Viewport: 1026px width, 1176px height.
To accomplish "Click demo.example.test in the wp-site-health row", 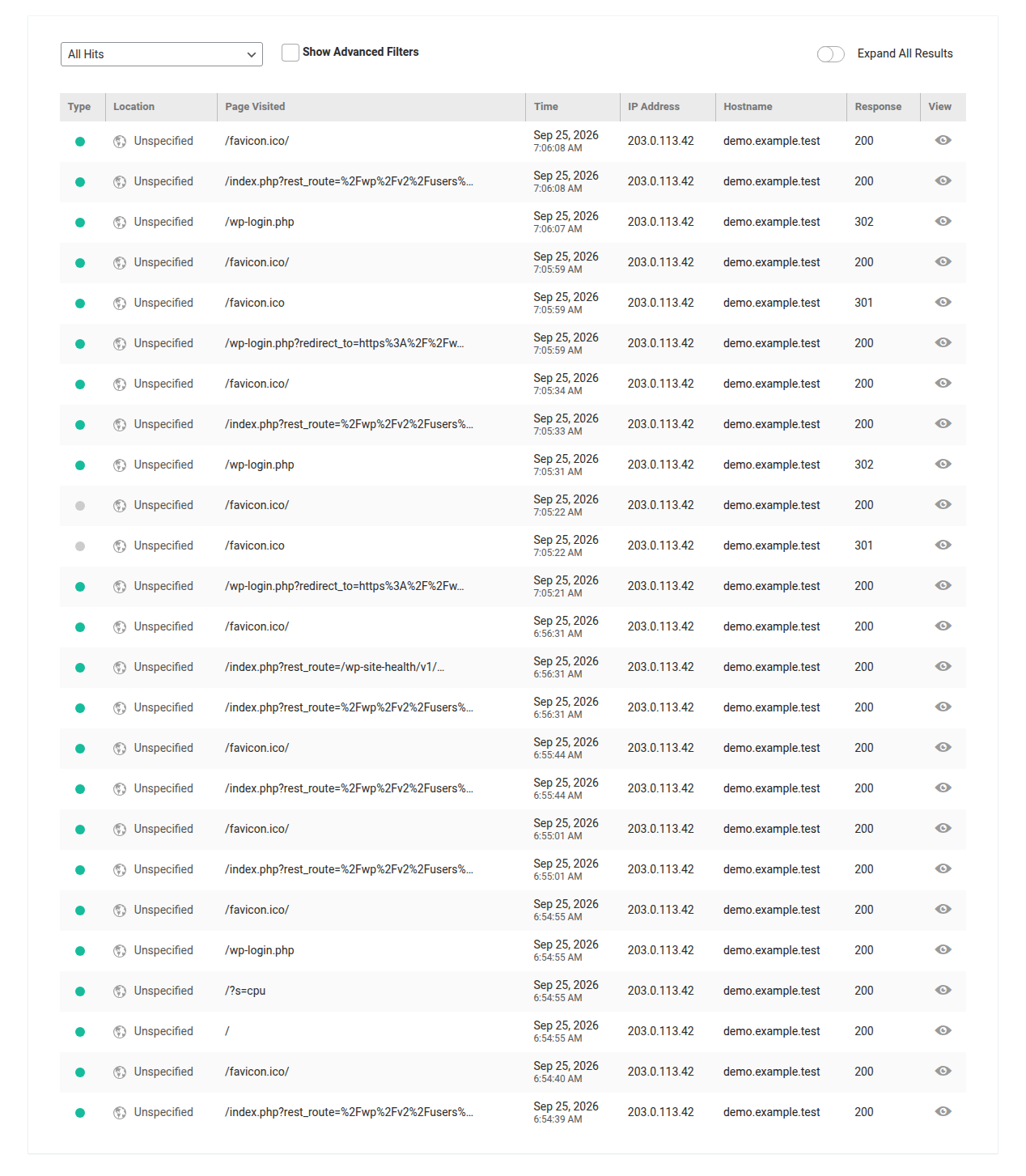I will pyautogui.click(x=772, y=667).
